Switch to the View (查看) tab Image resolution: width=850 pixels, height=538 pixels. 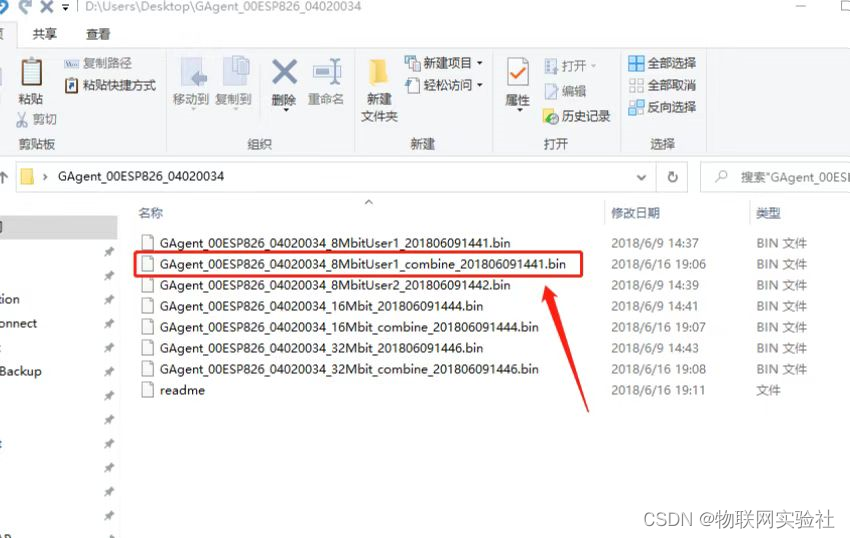coord(98,34)
